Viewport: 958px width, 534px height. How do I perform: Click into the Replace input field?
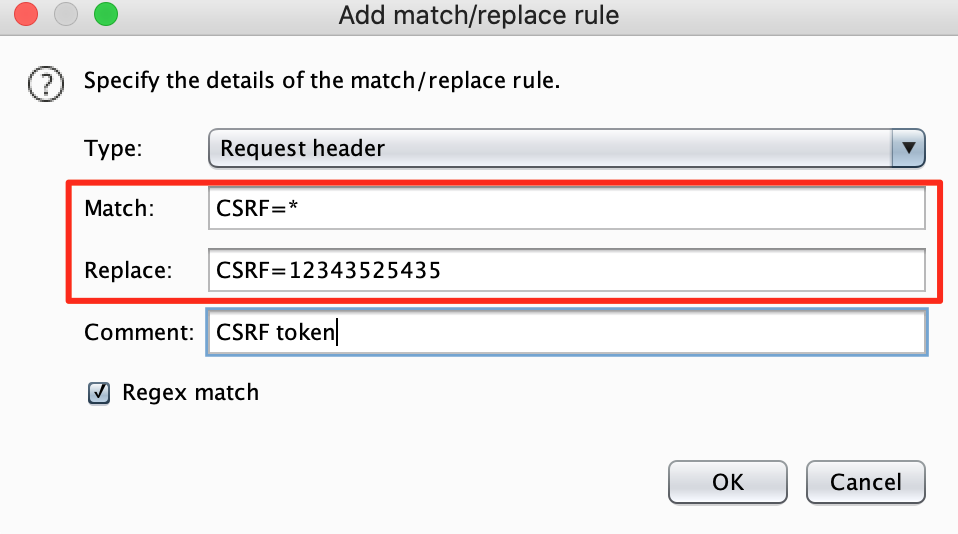coord(566,270)
